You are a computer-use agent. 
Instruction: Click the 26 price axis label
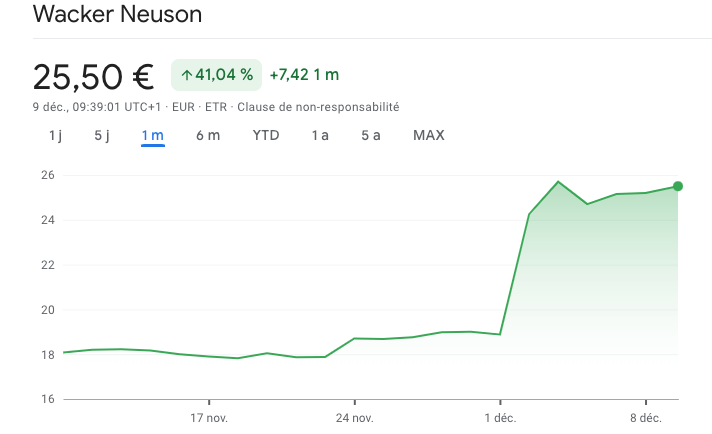pos(47,175)
